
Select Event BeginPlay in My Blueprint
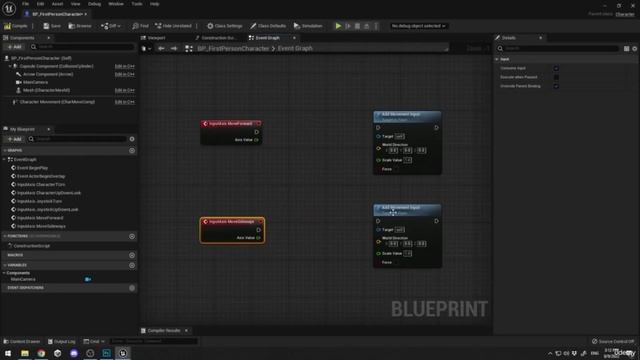click(32, 168)
